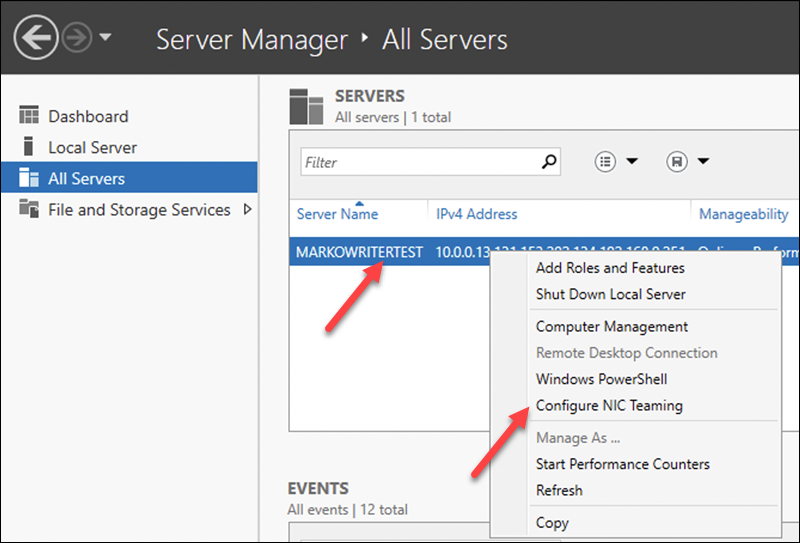Click the Local Server icon
This screenshot has height=543, width=800.
[x=29, y=146]
